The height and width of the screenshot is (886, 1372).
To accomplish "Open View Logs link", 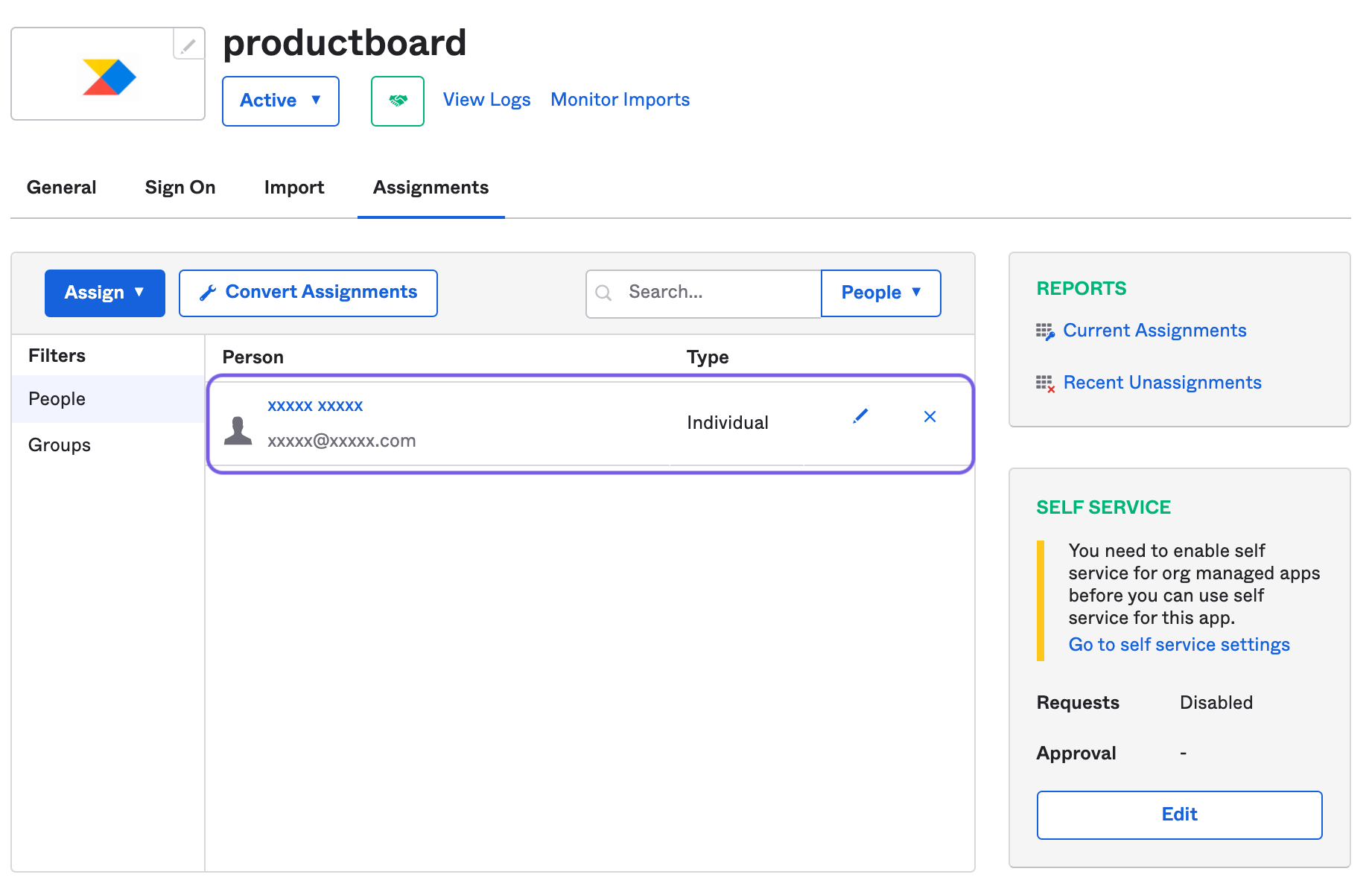I will tap(486, 100).
